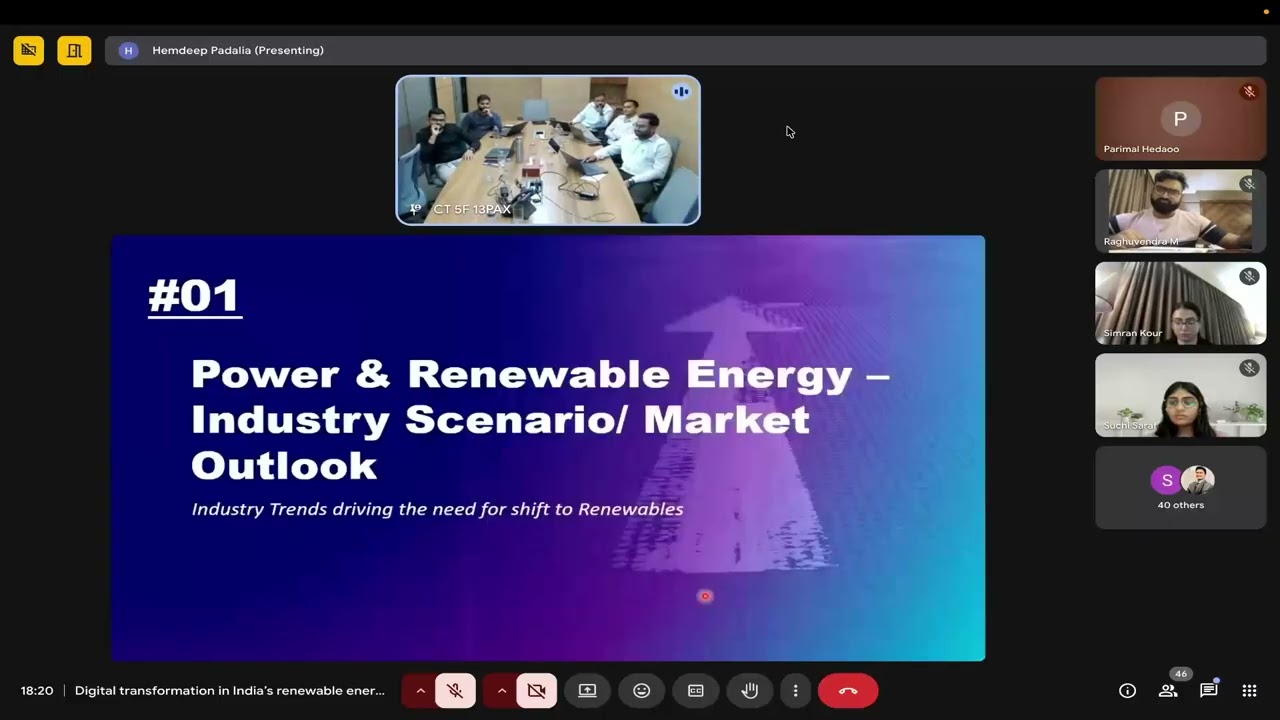Raise your hand
The width and height of the screenshot is (1280, 720).
point(750,691)
